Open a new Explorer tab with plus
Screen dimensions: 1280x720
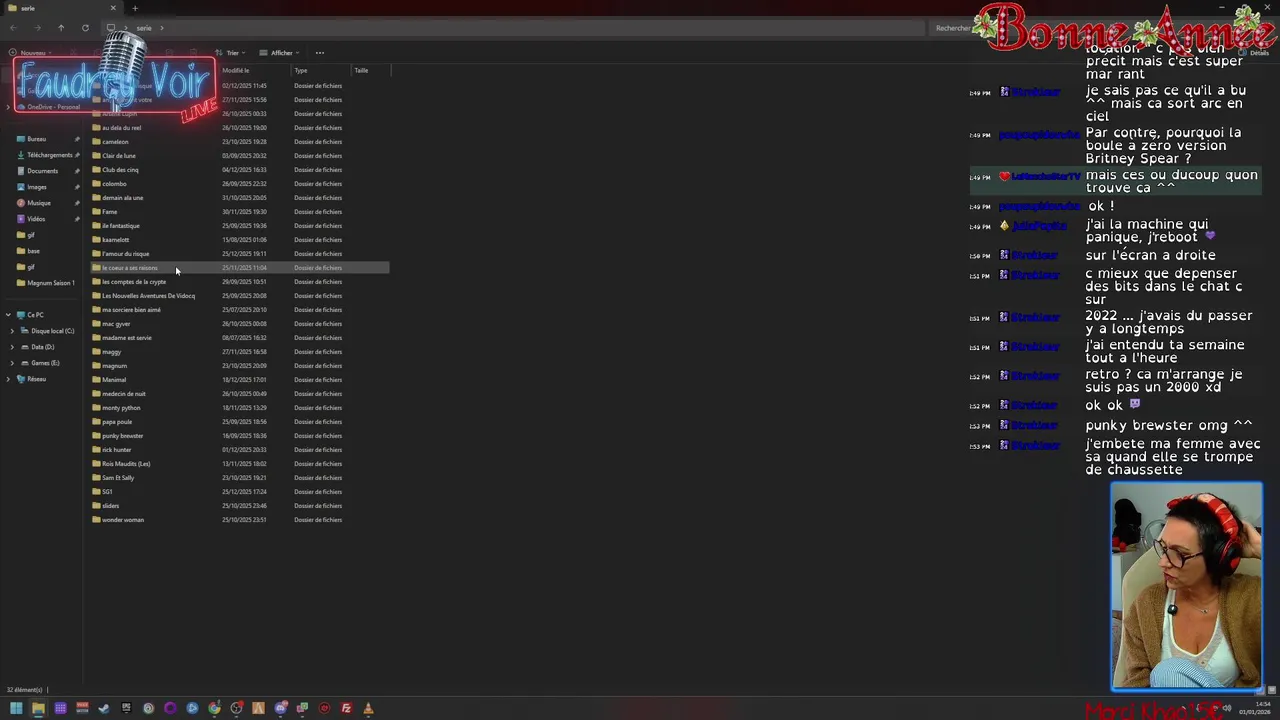coord(135,8)
